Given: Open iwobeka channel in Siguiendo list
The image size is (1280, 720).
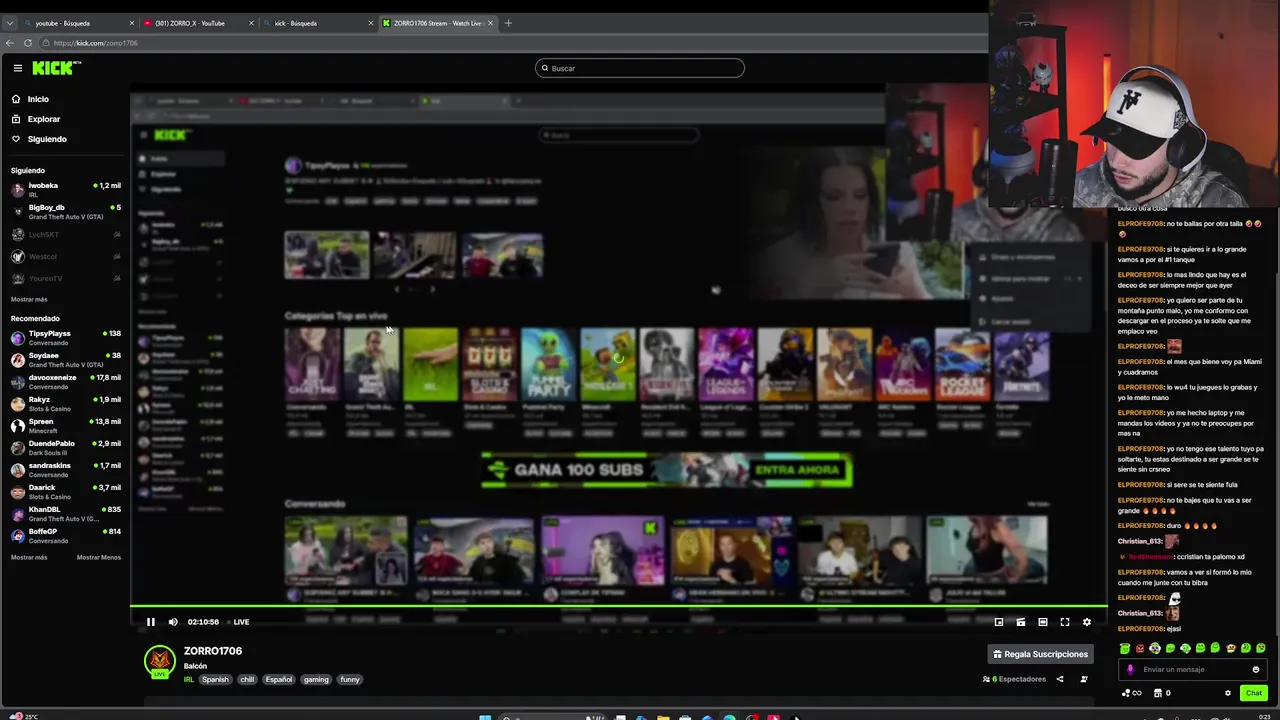Looking at the screenshot, I should click(65, 190).
